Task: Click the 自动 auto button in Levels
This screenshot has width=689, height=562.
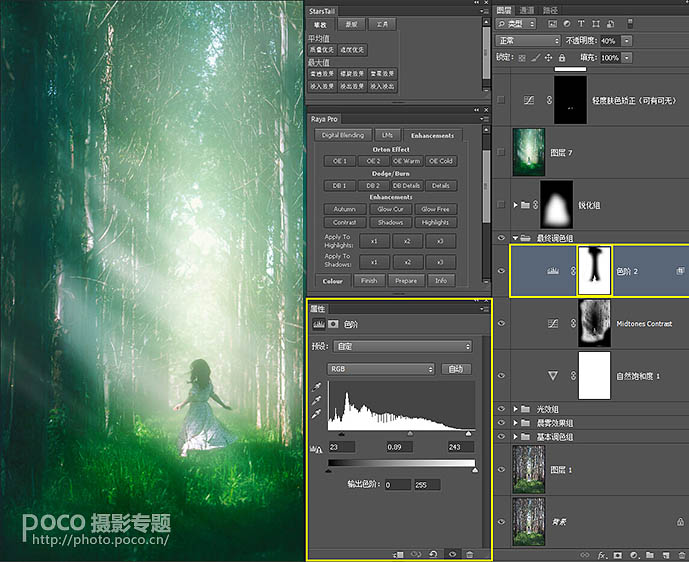Action: click(456, 369)
